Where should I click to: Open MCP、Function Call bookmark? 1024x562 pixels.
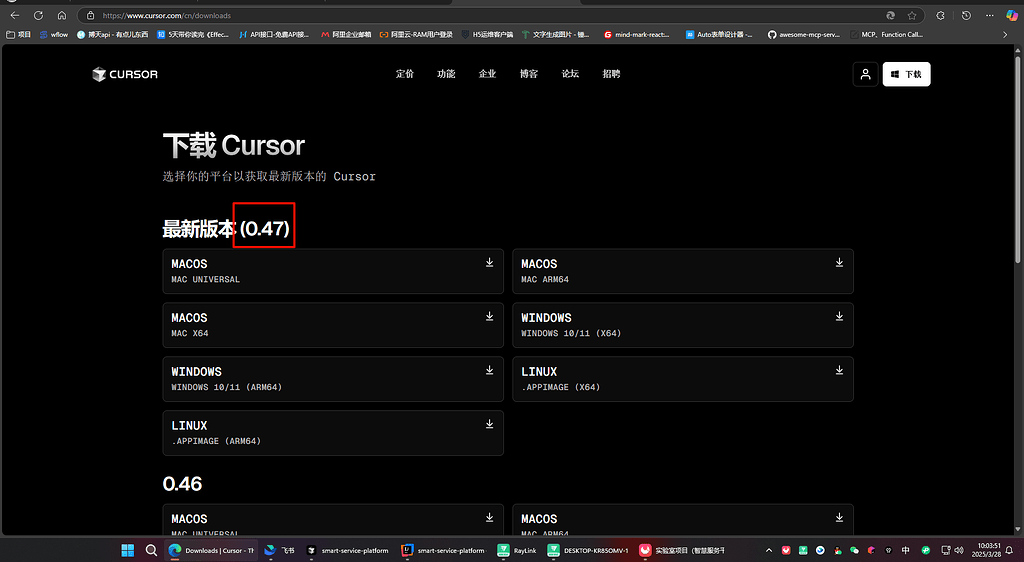tap(887, 35)
